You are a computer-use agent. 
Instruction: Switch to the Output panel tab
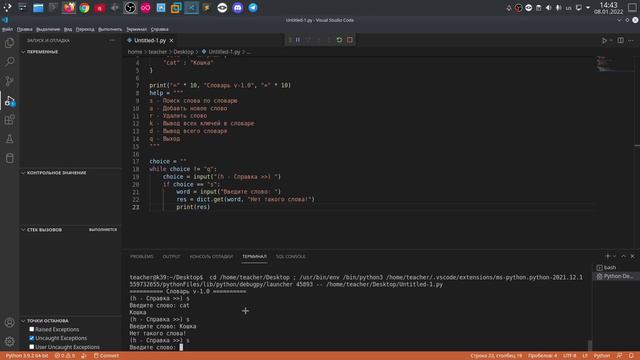pos(171,257)
